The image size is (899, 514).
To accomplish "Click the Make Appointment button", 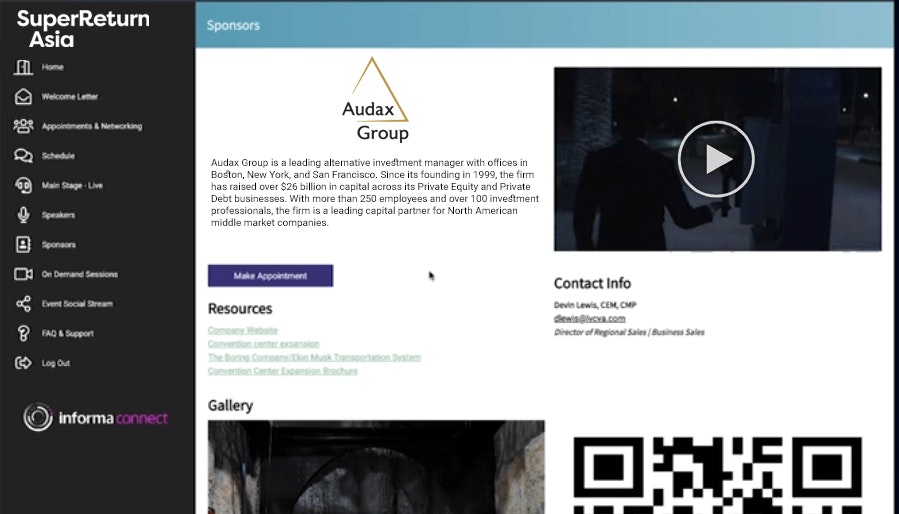I will pos(270,276).
